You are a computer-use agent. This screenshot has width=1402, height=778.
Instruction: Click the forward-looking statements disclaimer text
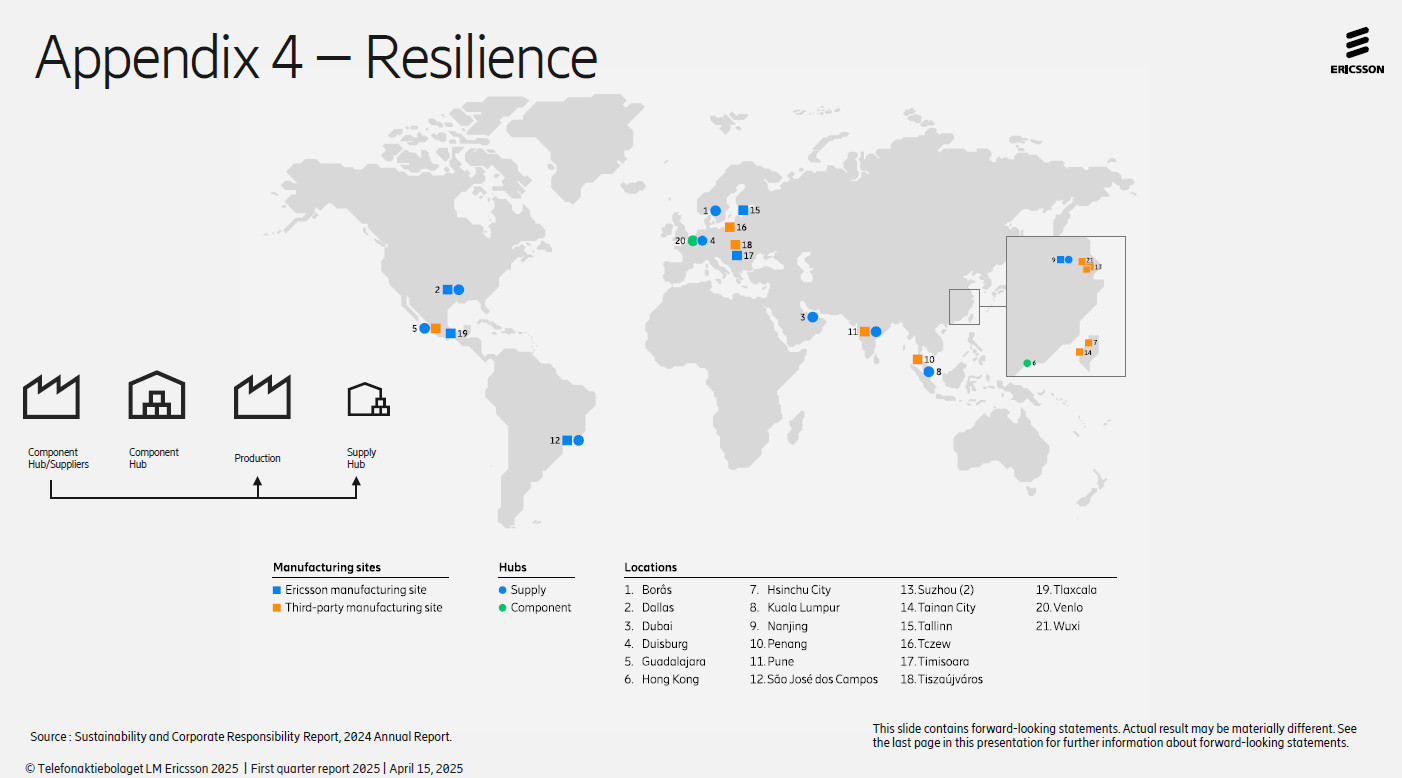click(1115, 736)
